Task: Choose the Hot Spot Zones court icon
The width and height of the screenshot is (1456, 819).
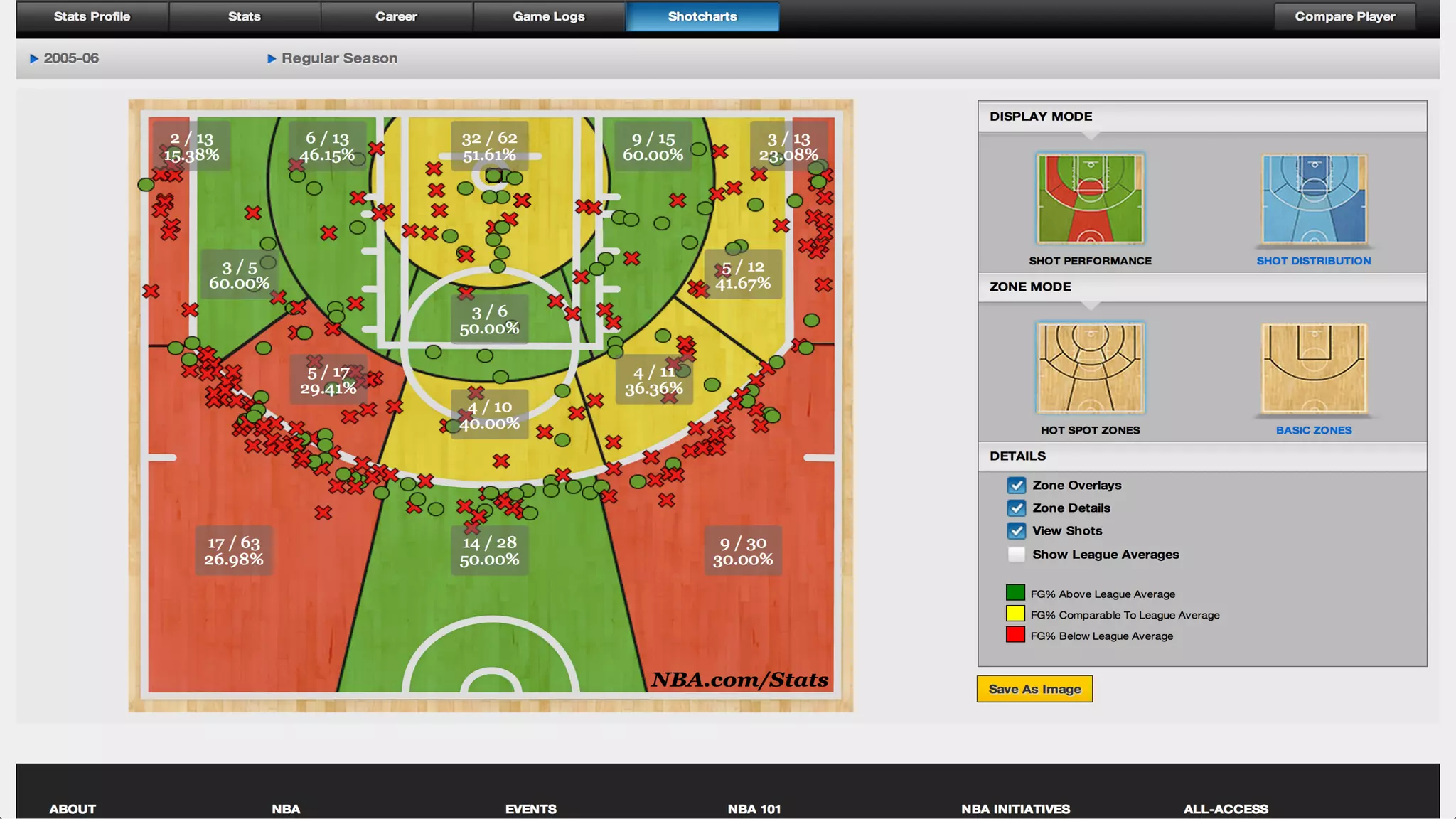Action: [1090, 368]
